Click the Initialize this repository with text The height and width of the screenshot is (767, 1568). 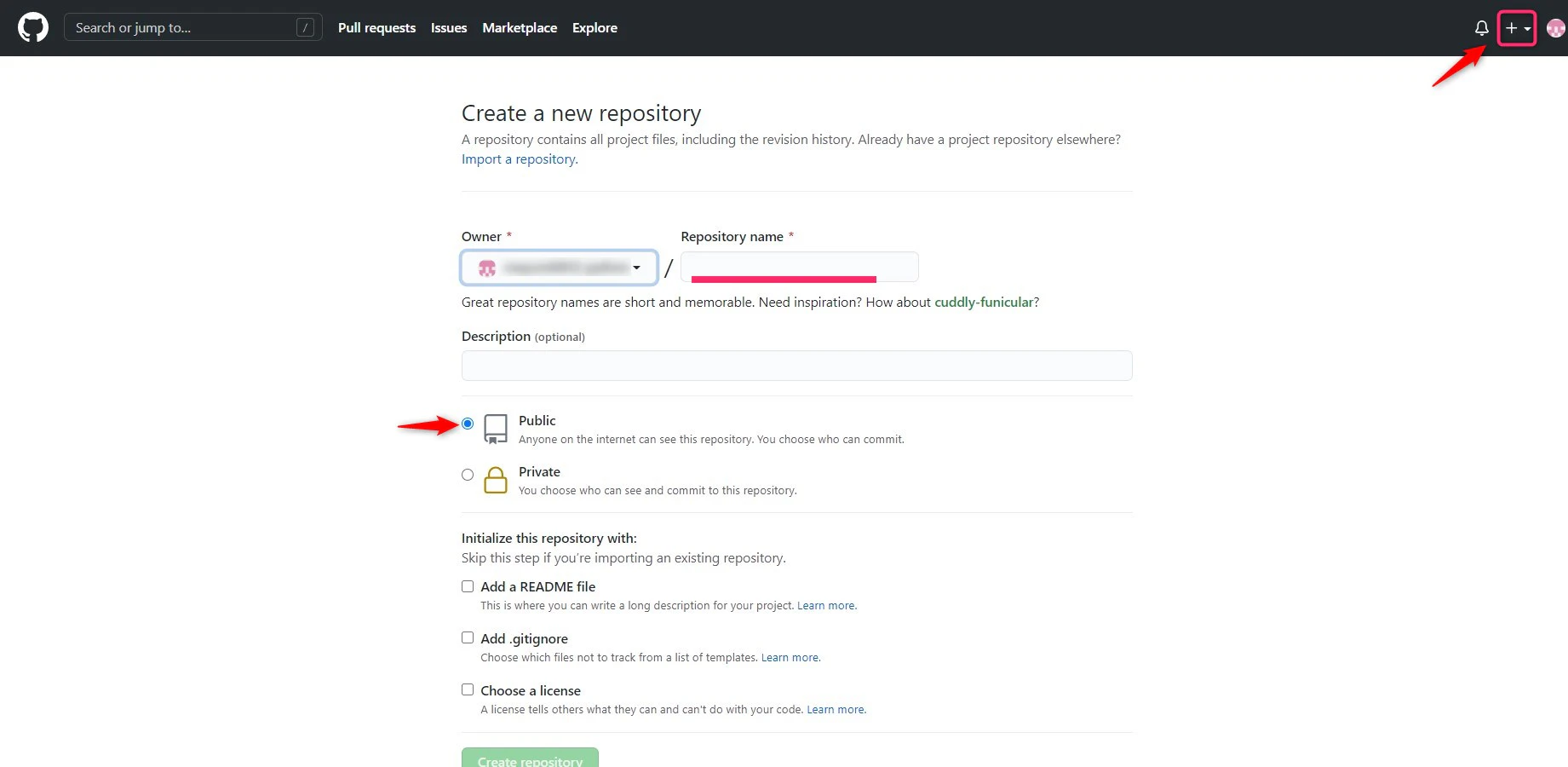(x=549, y=539)
